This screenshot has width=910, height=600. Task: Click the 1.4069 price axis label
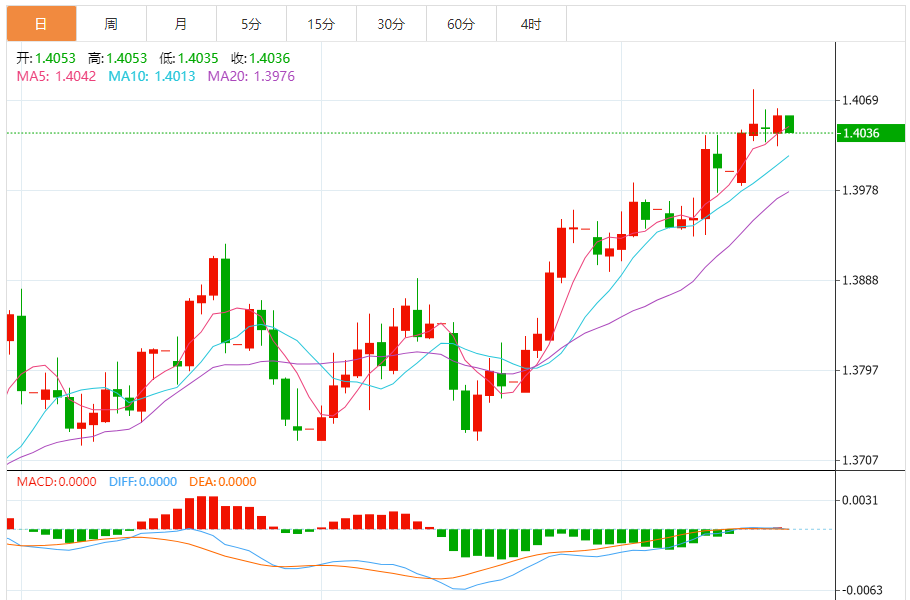860,100
